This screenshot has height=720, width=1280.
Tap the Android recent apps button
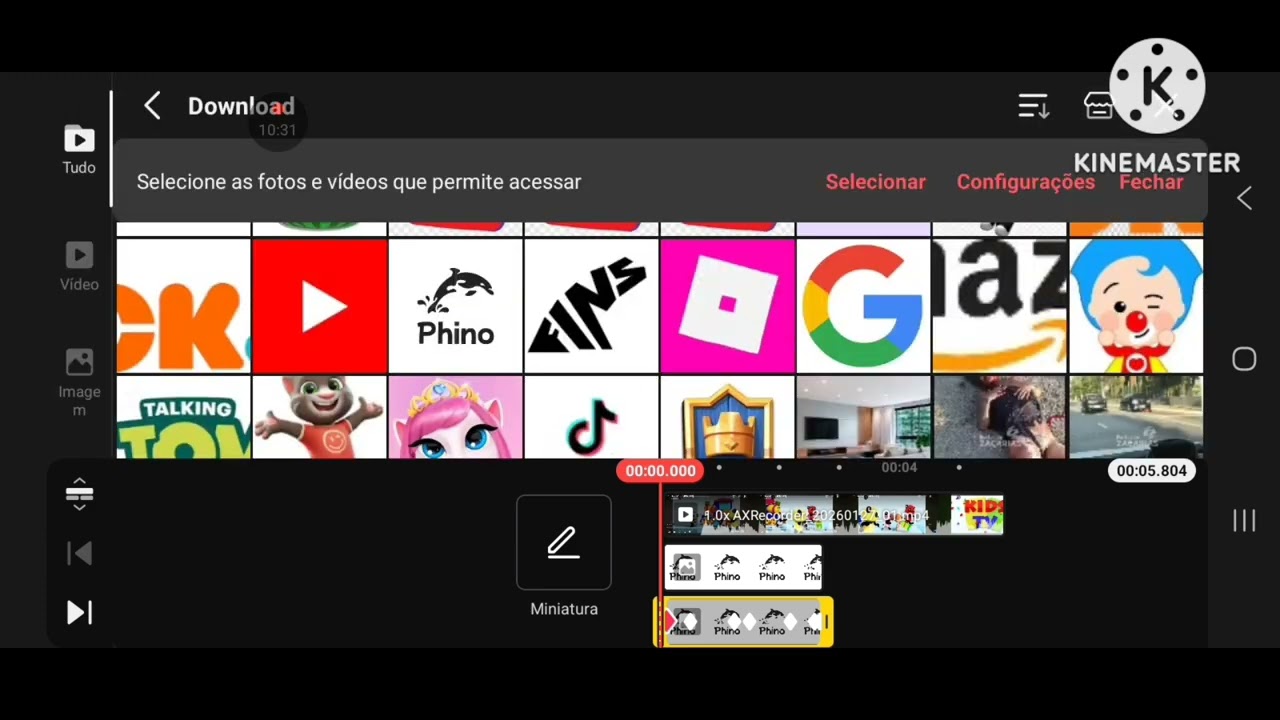[x=1244, y=520]
